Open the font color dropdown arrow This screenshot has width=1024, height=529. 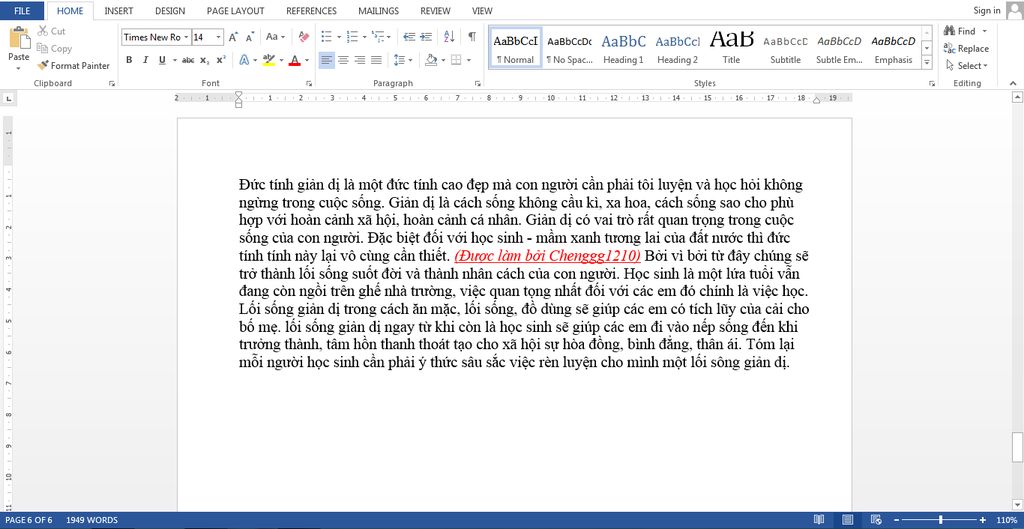coord(306,60)
